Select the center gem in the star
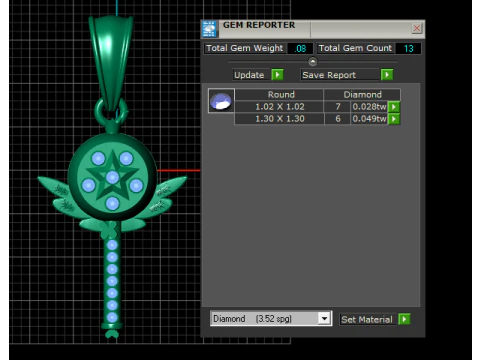 [113, 177]
